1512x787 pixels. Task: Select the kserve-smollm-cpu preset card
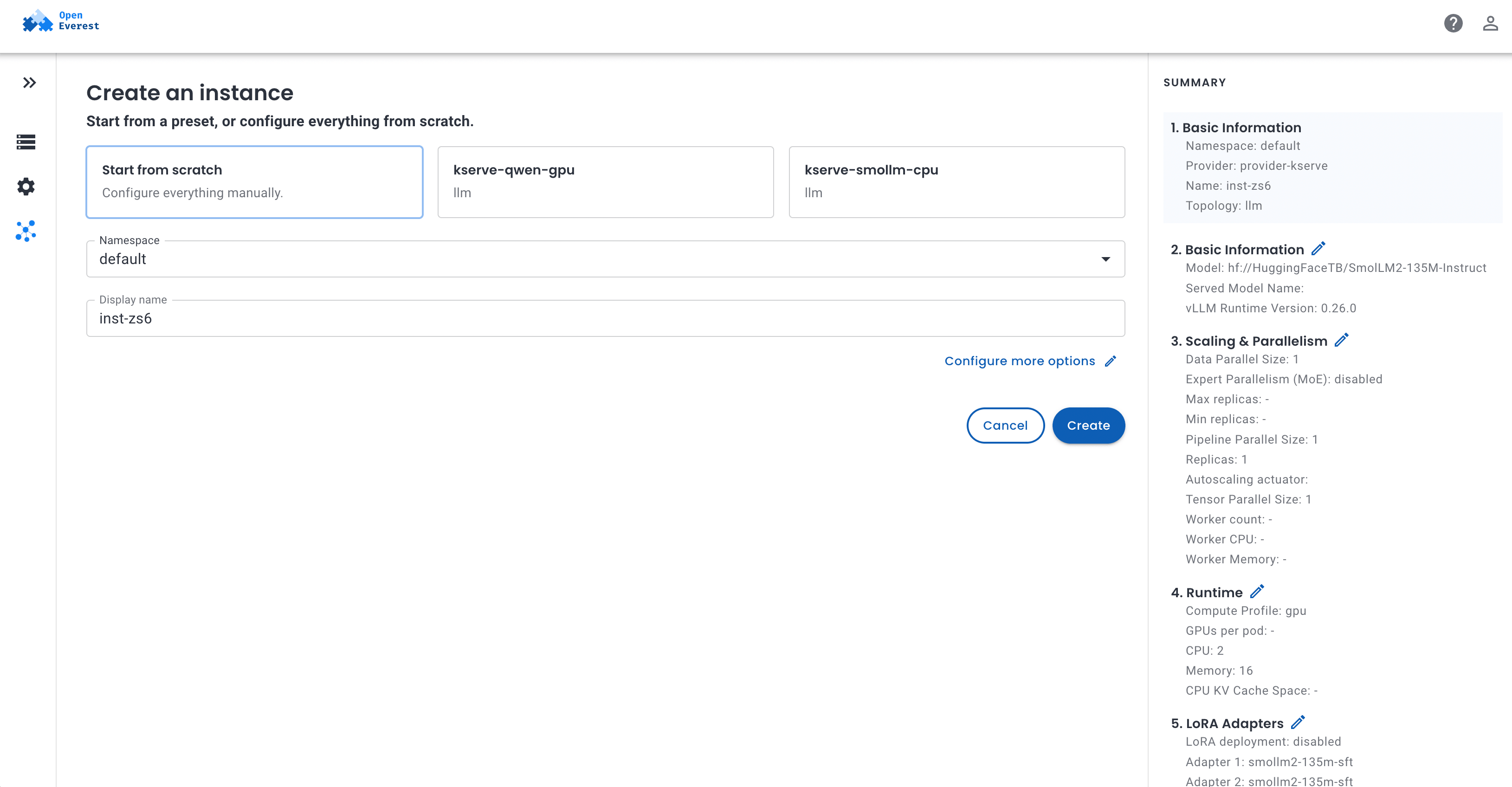coord(957,182)
